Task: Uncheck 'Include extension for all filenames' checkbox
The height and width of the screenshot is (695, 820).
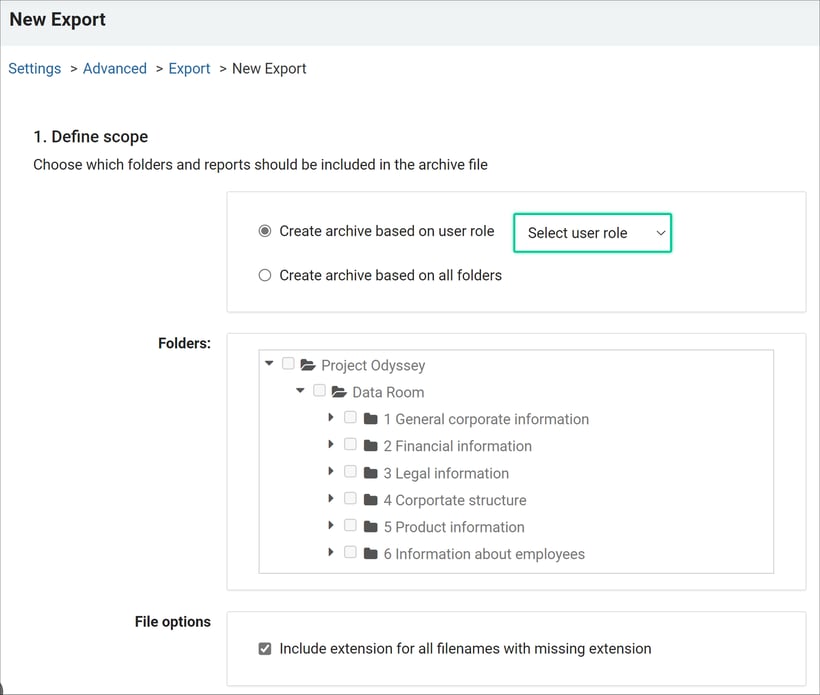Action: [265, 649]
